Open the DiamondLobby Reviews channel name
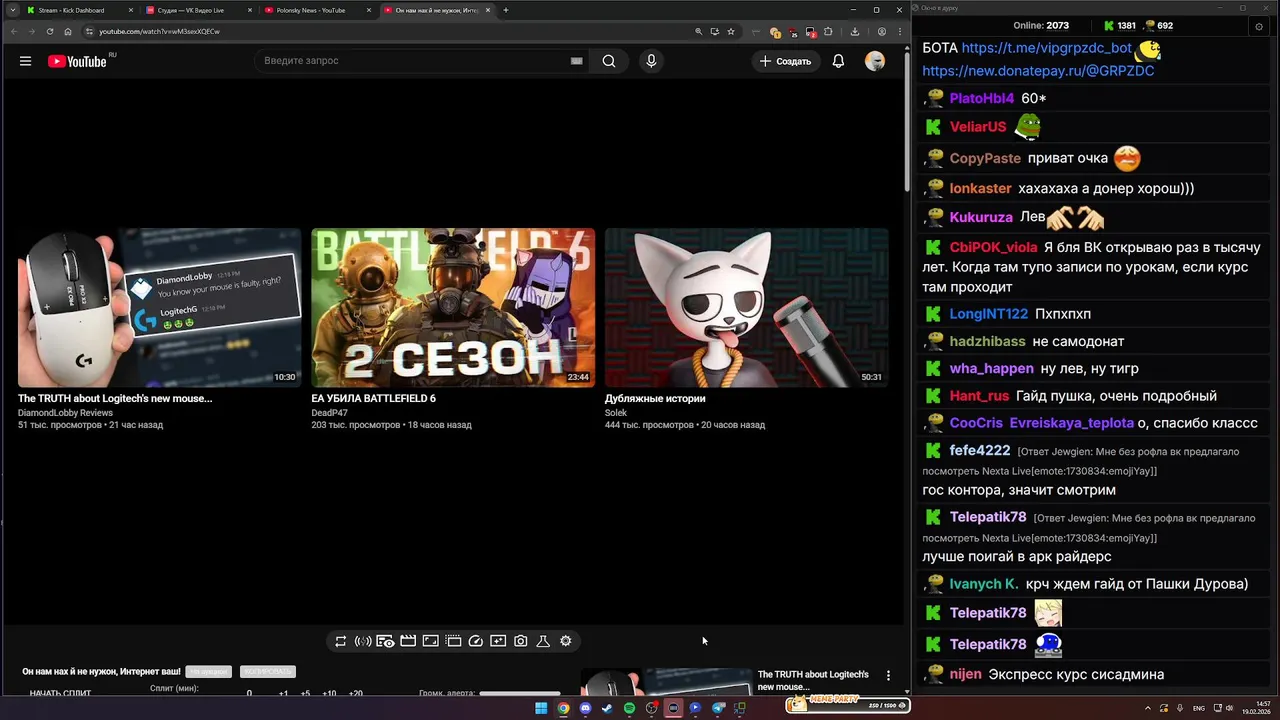 pyautogui.click(x=65, y=412)
